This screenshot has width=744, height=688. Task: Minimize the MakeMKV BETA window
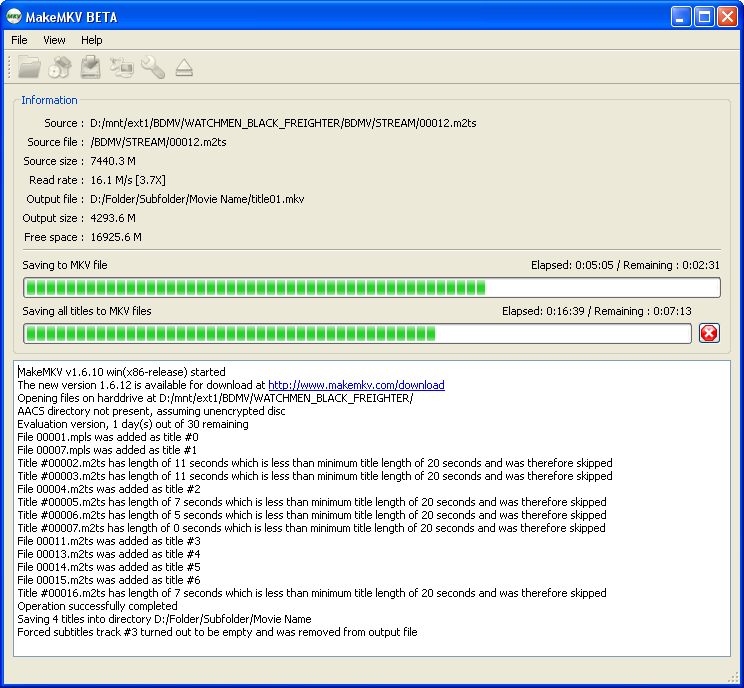point(681,17)
